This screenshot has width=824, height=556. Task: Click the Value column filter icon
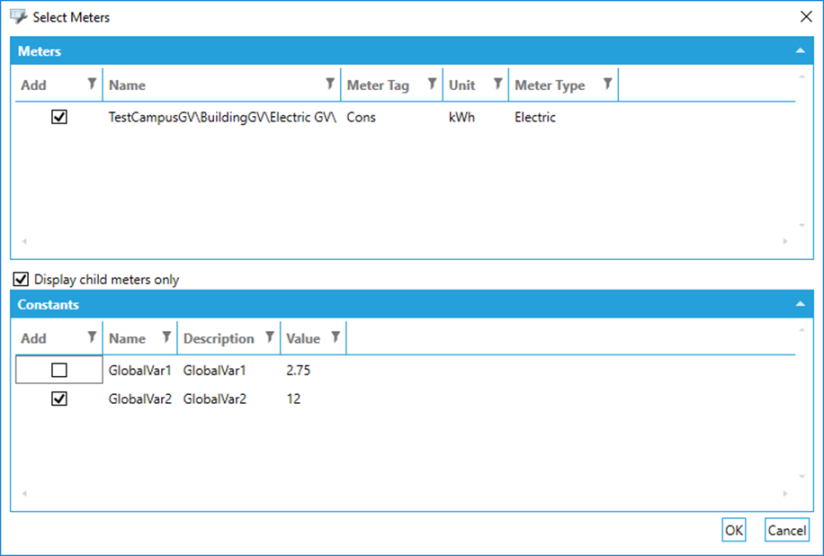click(336, 337)
